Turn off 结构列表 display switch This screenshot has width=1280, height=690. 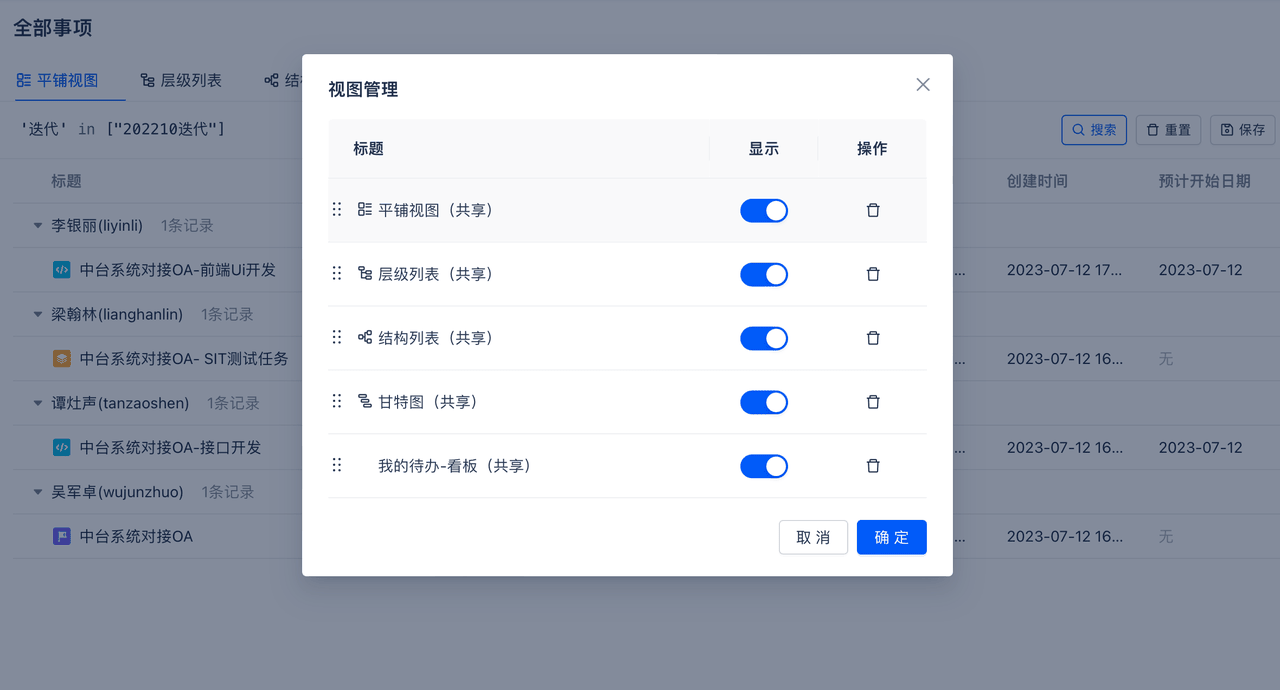tap(764, 338)
